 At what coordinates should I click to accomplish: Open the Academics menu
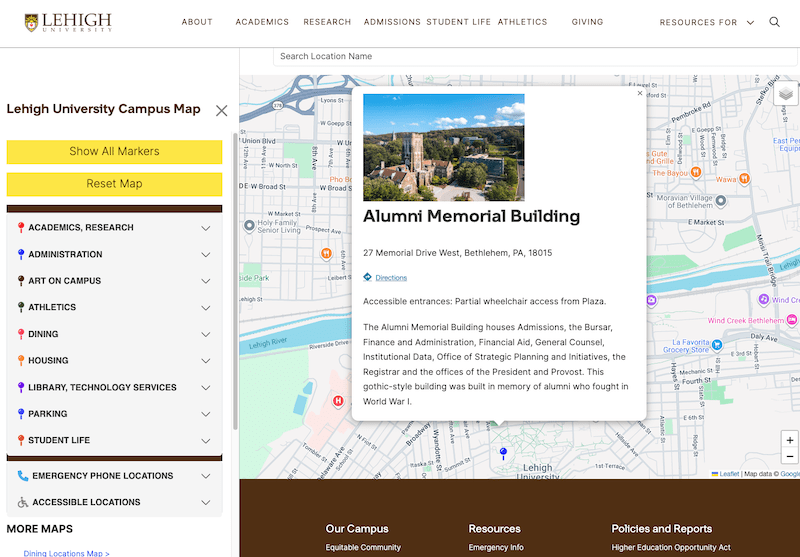262,22
